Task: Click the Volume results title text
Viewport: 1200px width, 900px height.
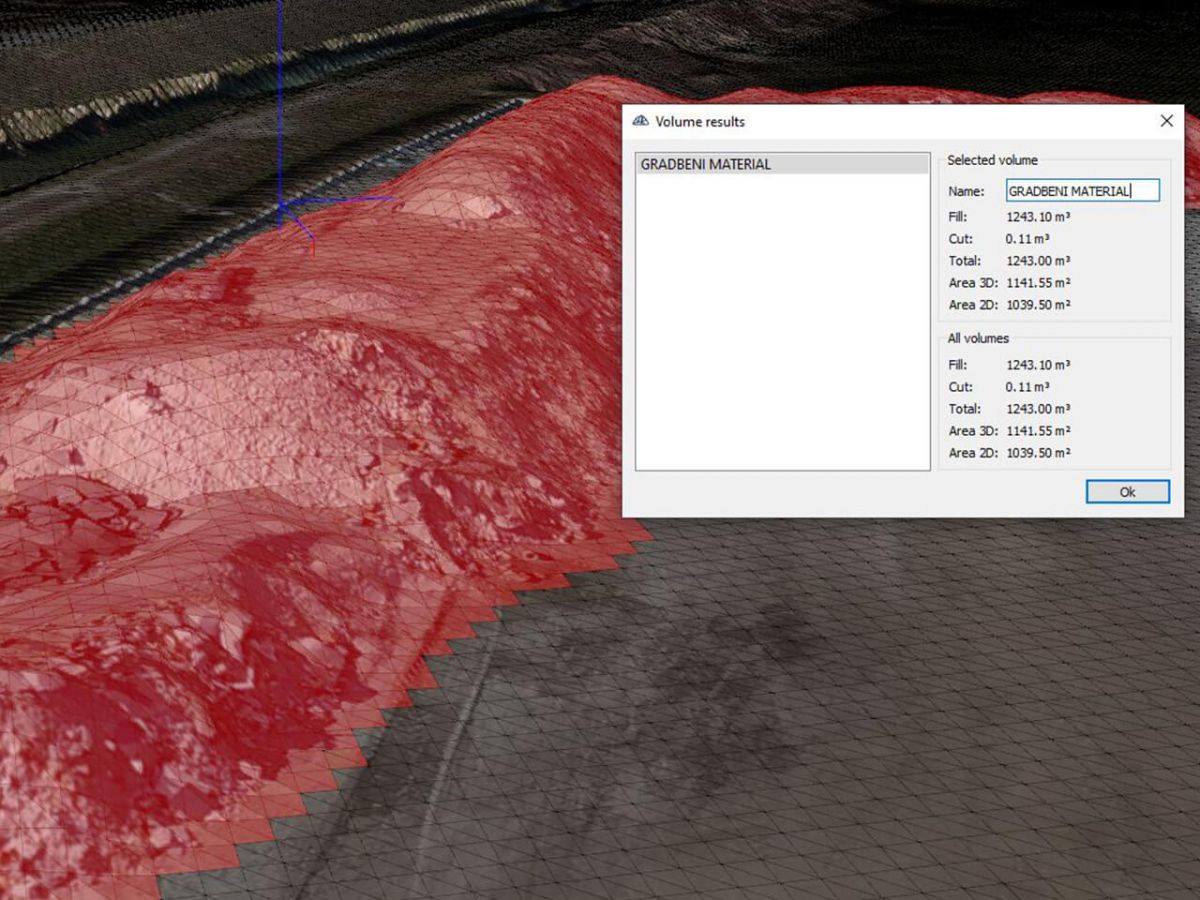Action: 700,122
